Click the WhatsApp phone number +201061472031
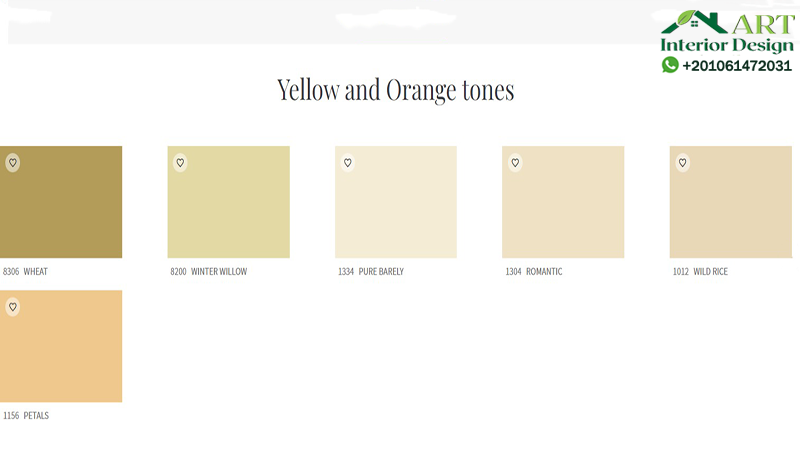The height and width of the screenshot is (450, 800). pos(737,66)
